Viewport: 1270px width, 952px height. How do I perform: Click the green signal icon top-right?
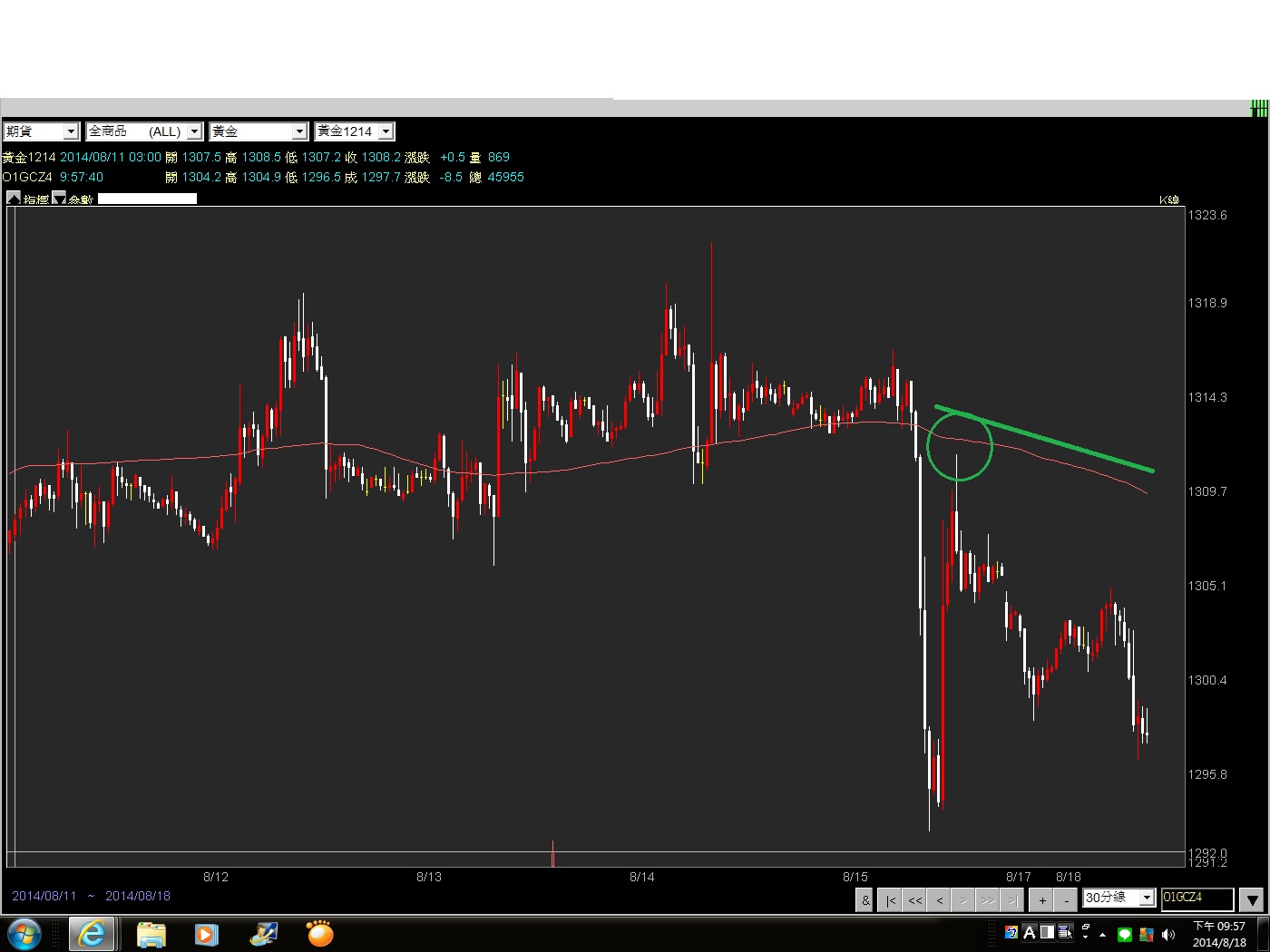(1259, 109)
